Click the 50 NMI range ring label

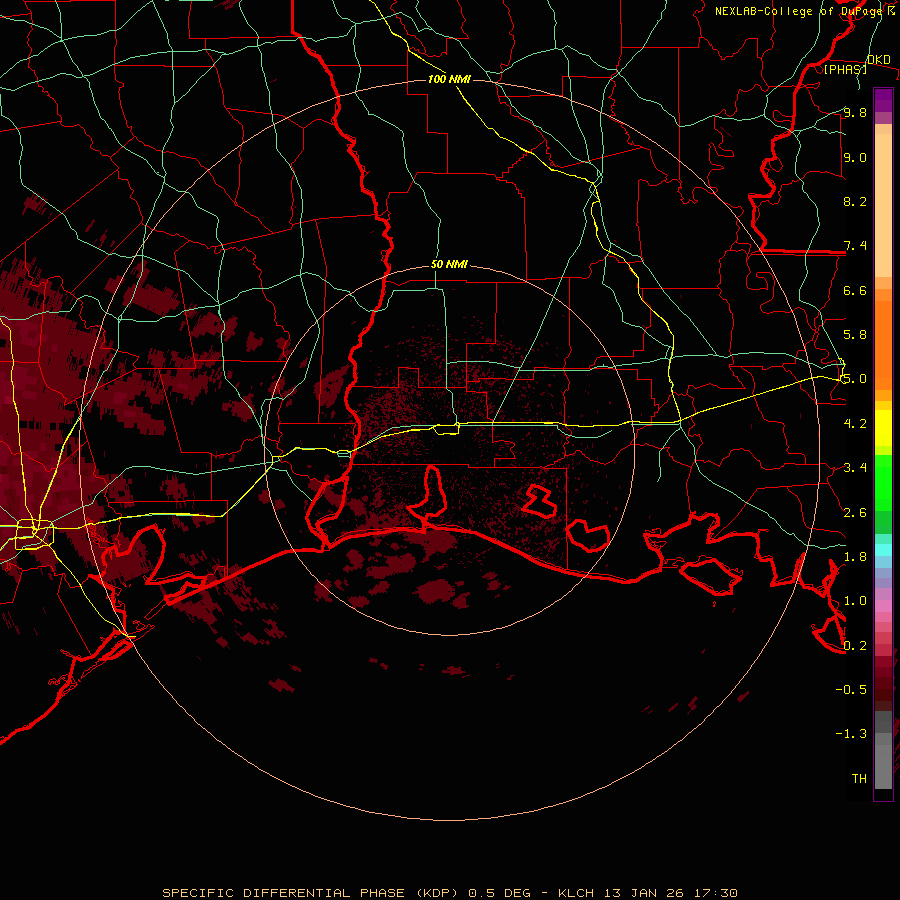(x=449, y=265)
